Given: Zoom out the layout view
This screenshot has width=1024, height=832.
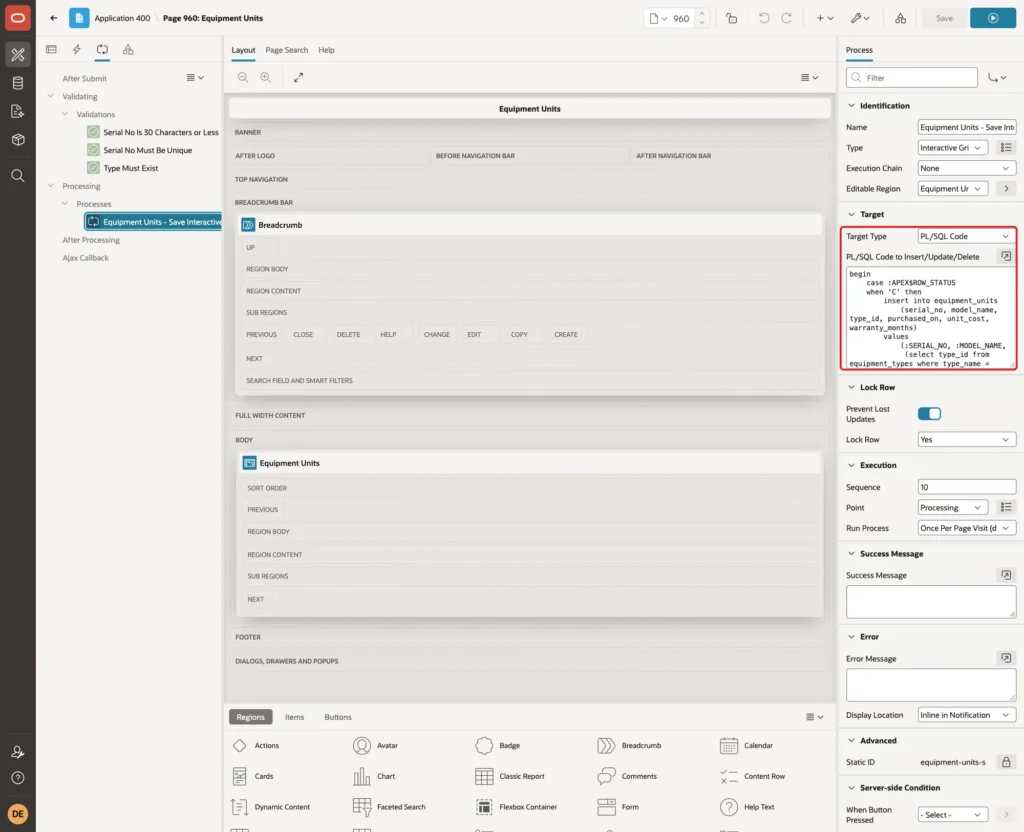Looking at the screenshot, I should point(243,77).
